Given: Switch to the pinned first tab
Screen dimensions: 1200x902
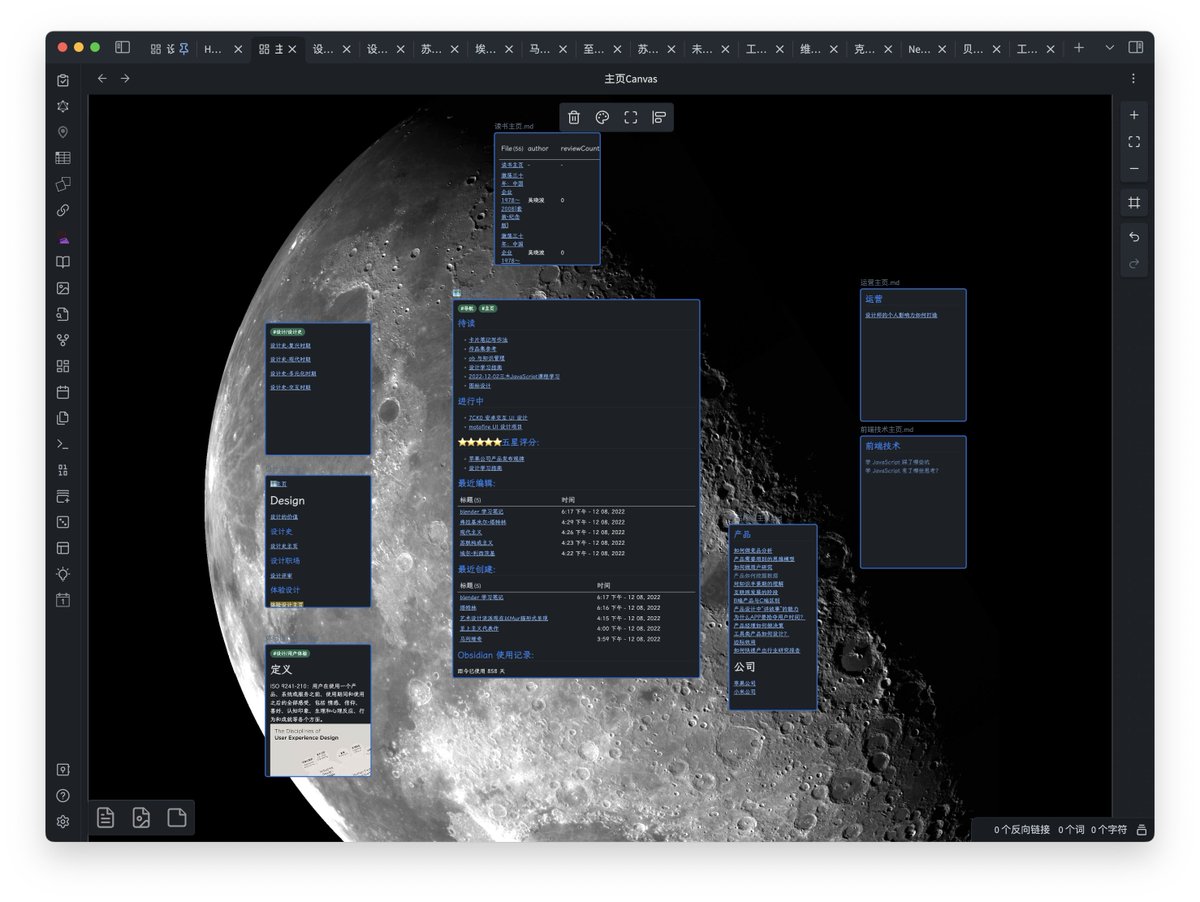Looking at the screenshot, I should (x=169, y=48).
